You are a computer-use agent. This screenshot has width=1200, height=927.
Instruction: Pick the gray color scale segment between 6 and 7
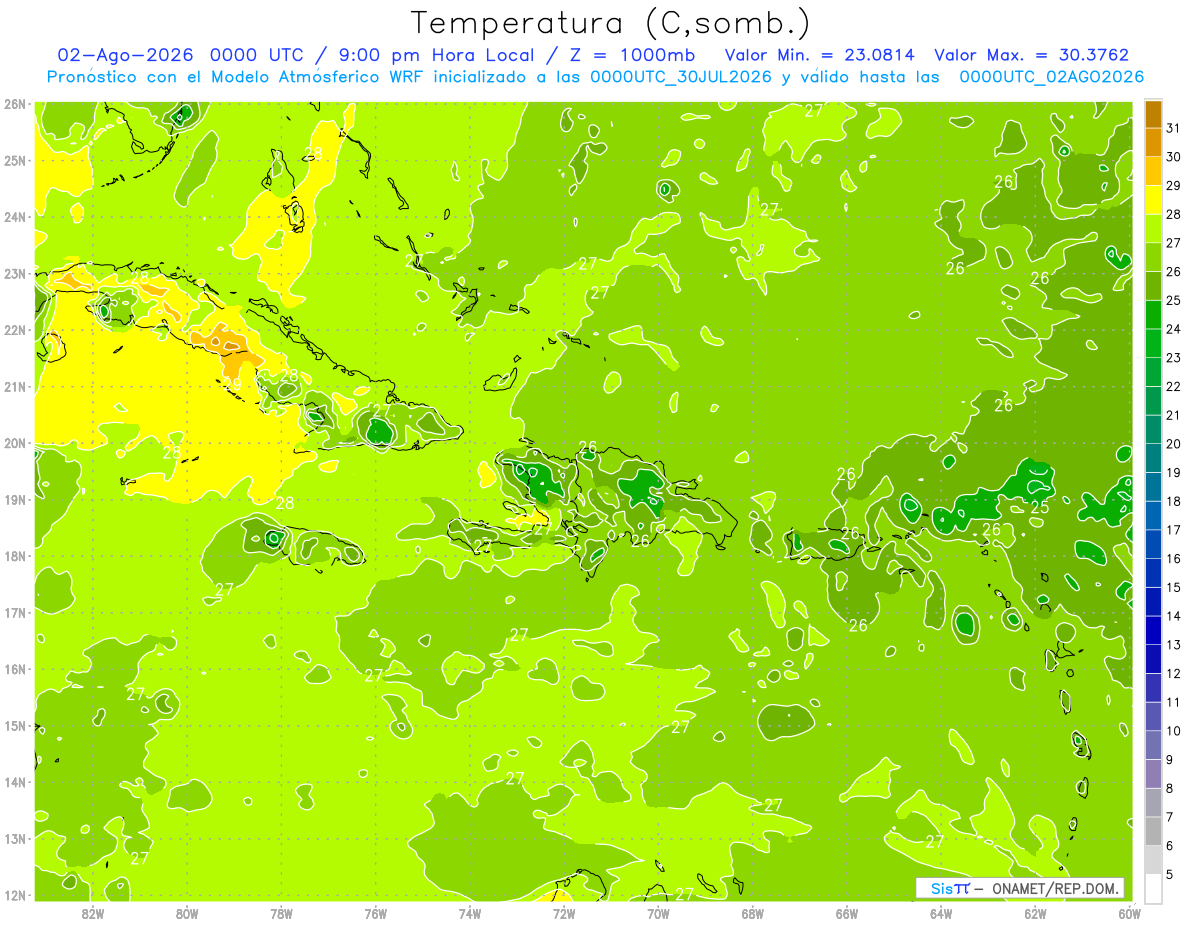(x=1153, y=831)
